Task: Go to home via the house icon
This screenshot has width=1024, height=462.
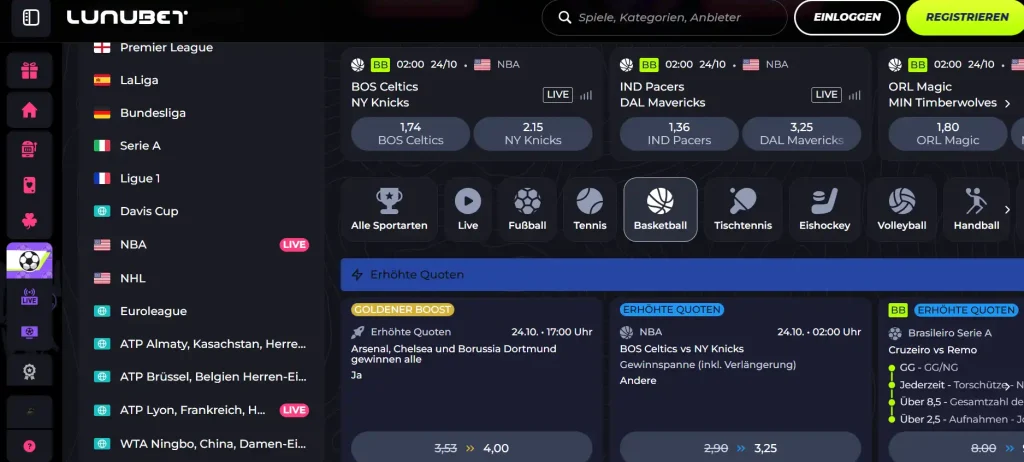Action: pyautogui.click(x=29, y=110)
